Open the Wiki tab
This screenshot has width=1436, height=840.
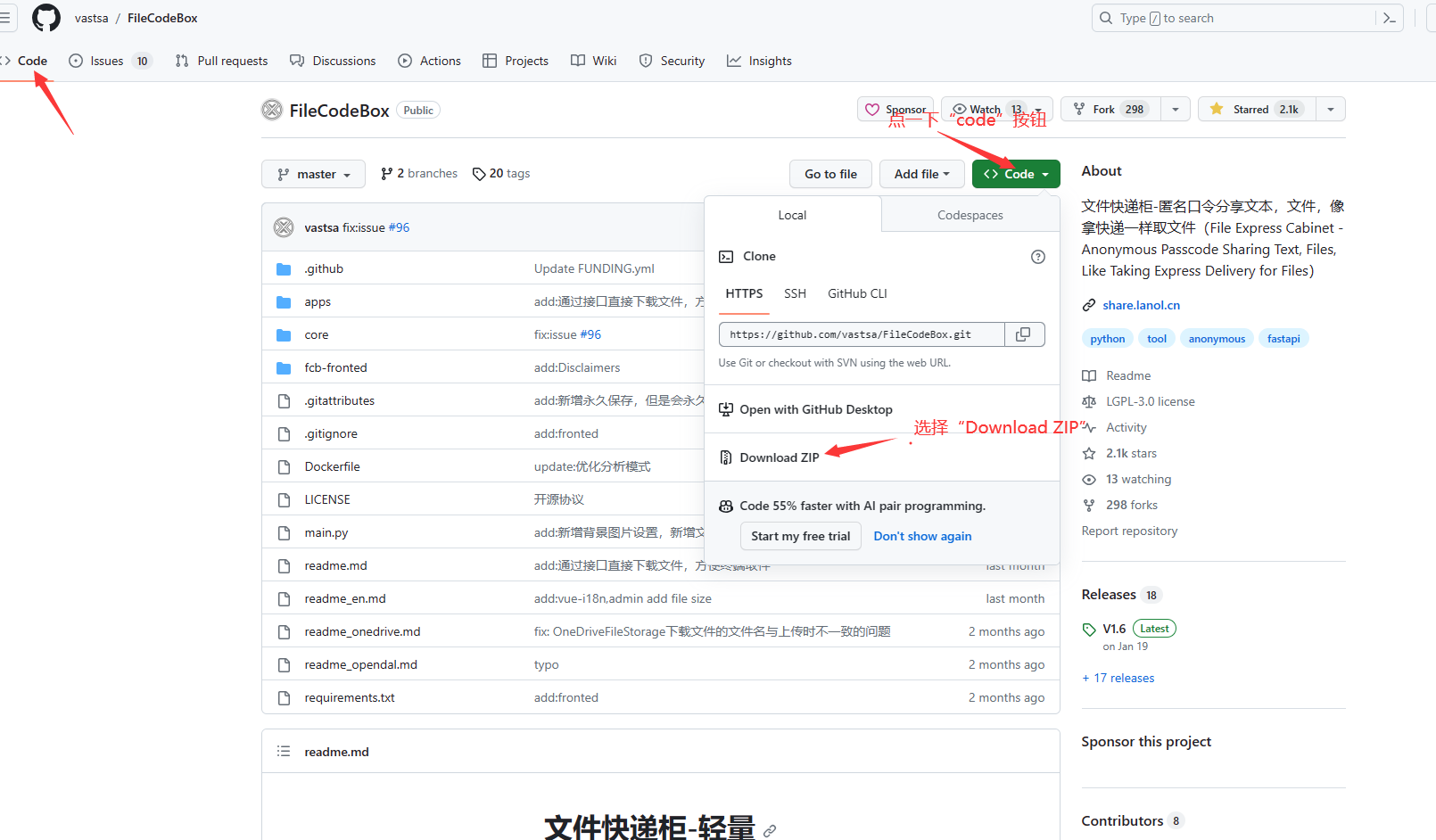pyautogui.click(x=594, y=61)
